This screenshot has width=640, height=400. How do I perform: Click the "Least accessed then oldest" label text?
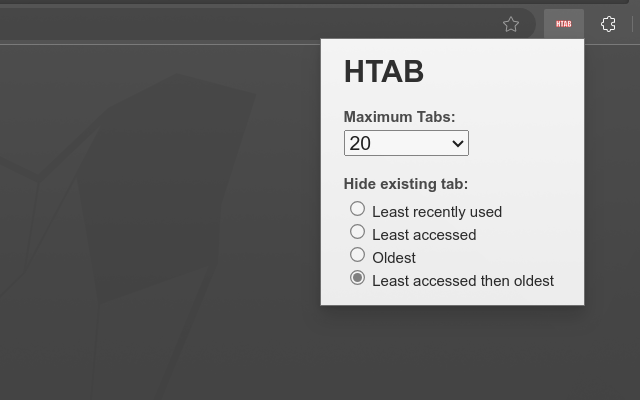coord(463,281)
